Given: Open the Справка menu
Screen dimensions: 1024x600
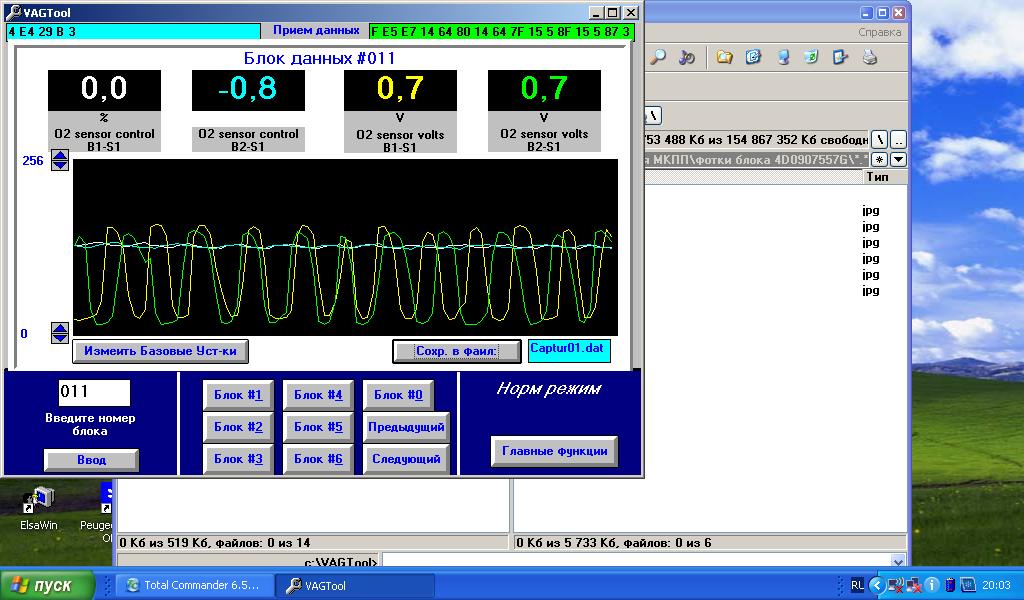Looking at the screenshot, I should 879,32.
